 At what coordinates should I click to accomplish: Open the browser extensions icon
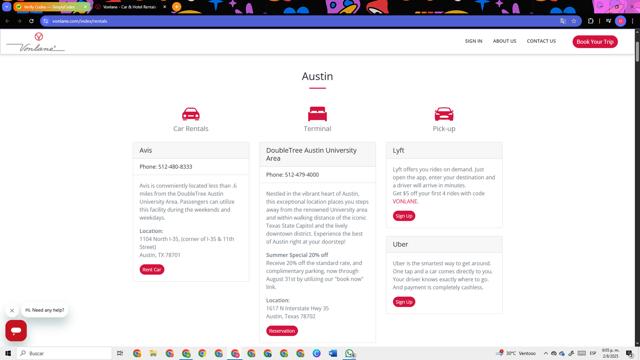coord(591,21)
